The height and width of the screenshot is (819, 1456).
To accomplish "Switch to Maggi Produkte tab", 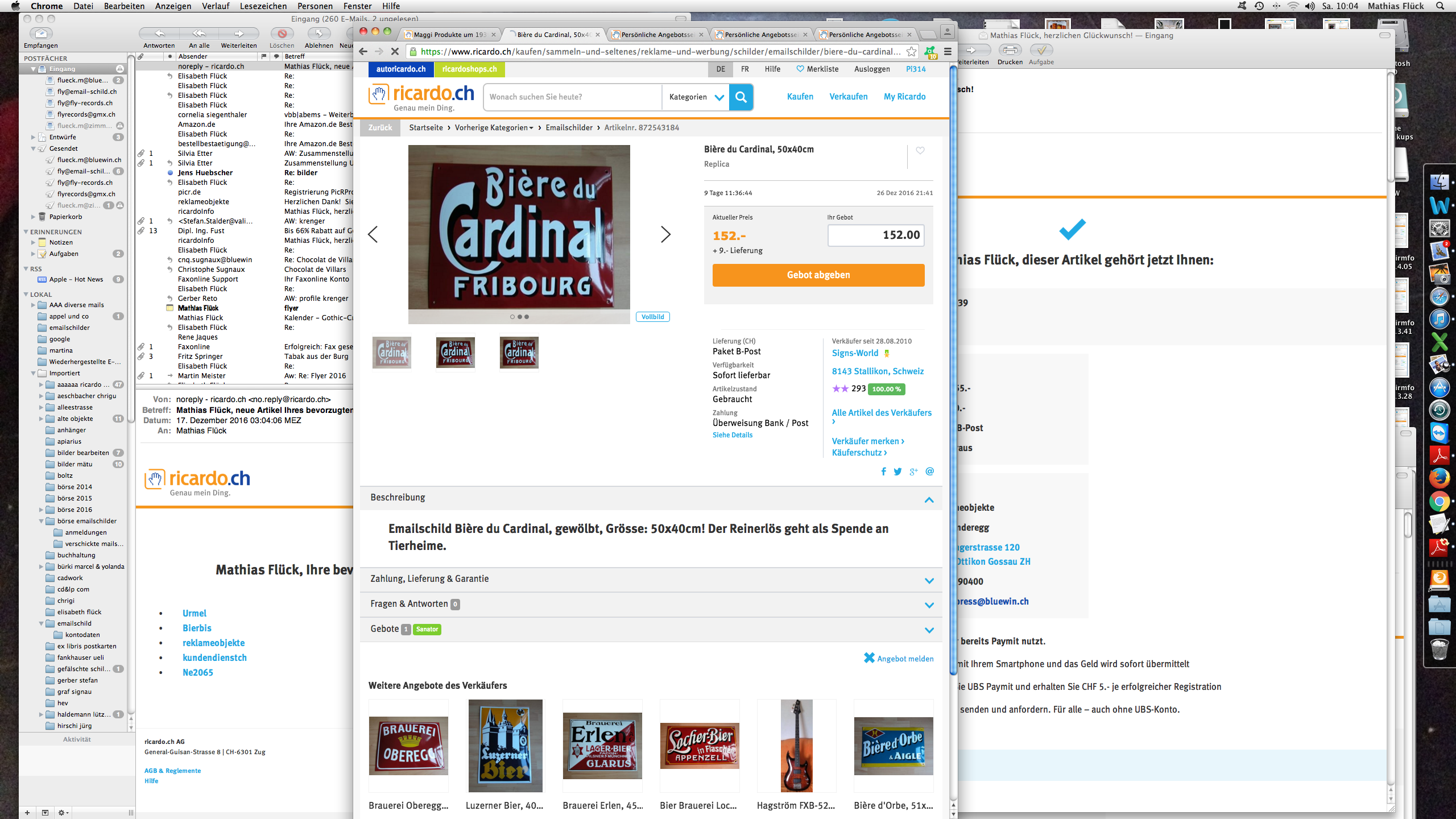I will 449,35.
